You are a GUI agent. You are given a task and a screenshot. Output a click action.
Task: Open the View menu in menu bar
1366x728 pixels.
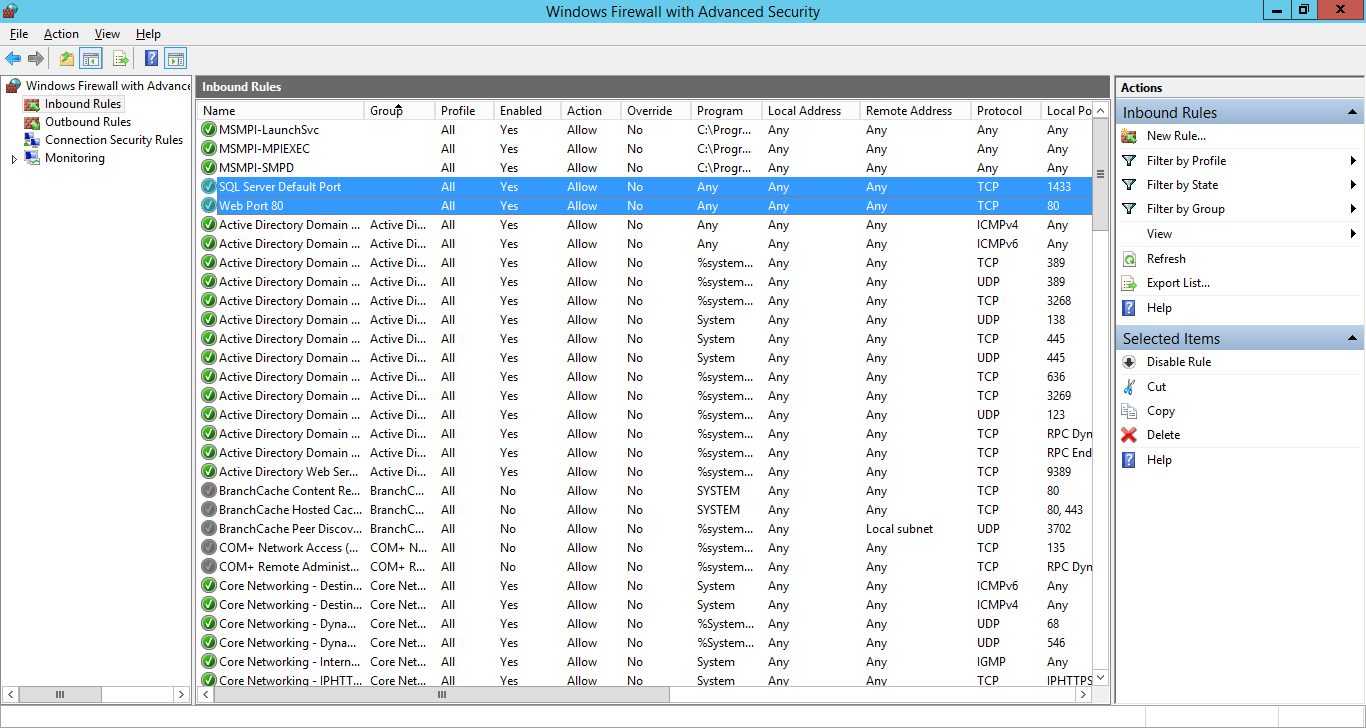[x=107, y=34]
